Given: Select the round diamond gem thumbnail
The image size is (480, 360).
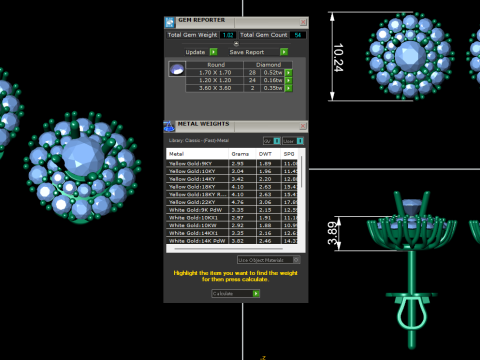Looking at the screenshot, I should (177, 69).
